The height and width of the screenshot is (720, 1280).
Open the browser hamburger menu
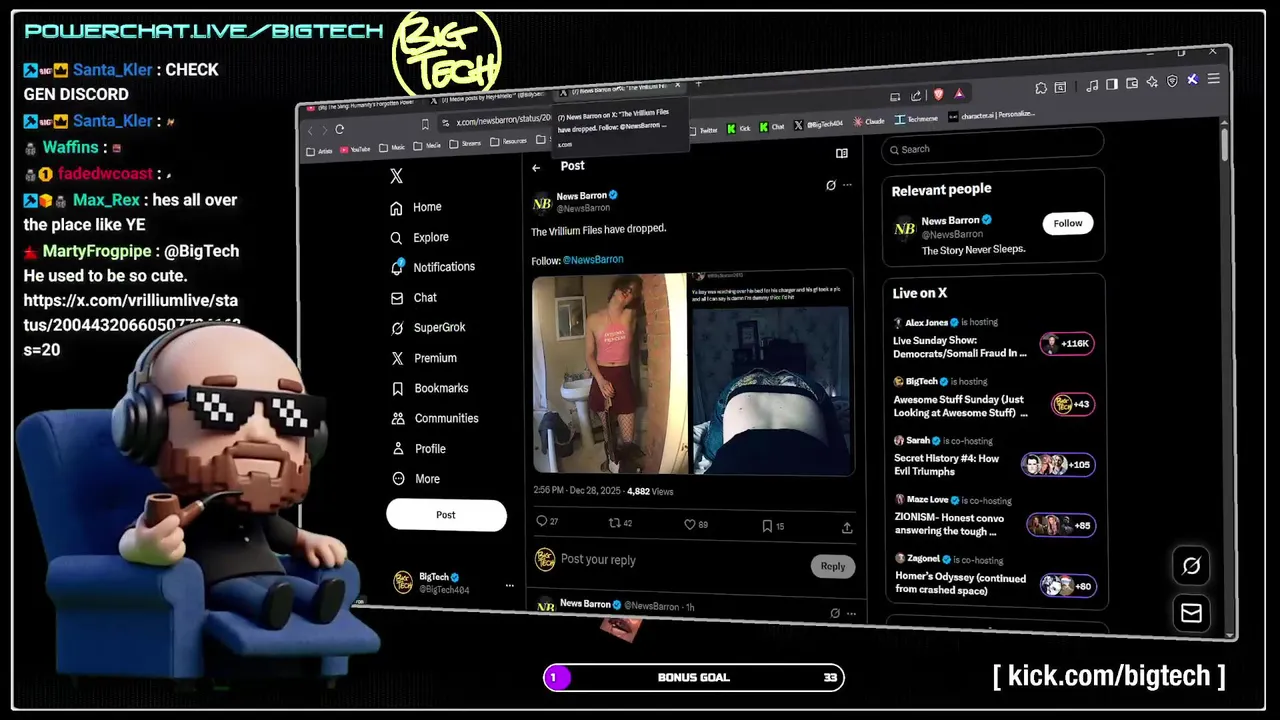[x=1214, y=78]
